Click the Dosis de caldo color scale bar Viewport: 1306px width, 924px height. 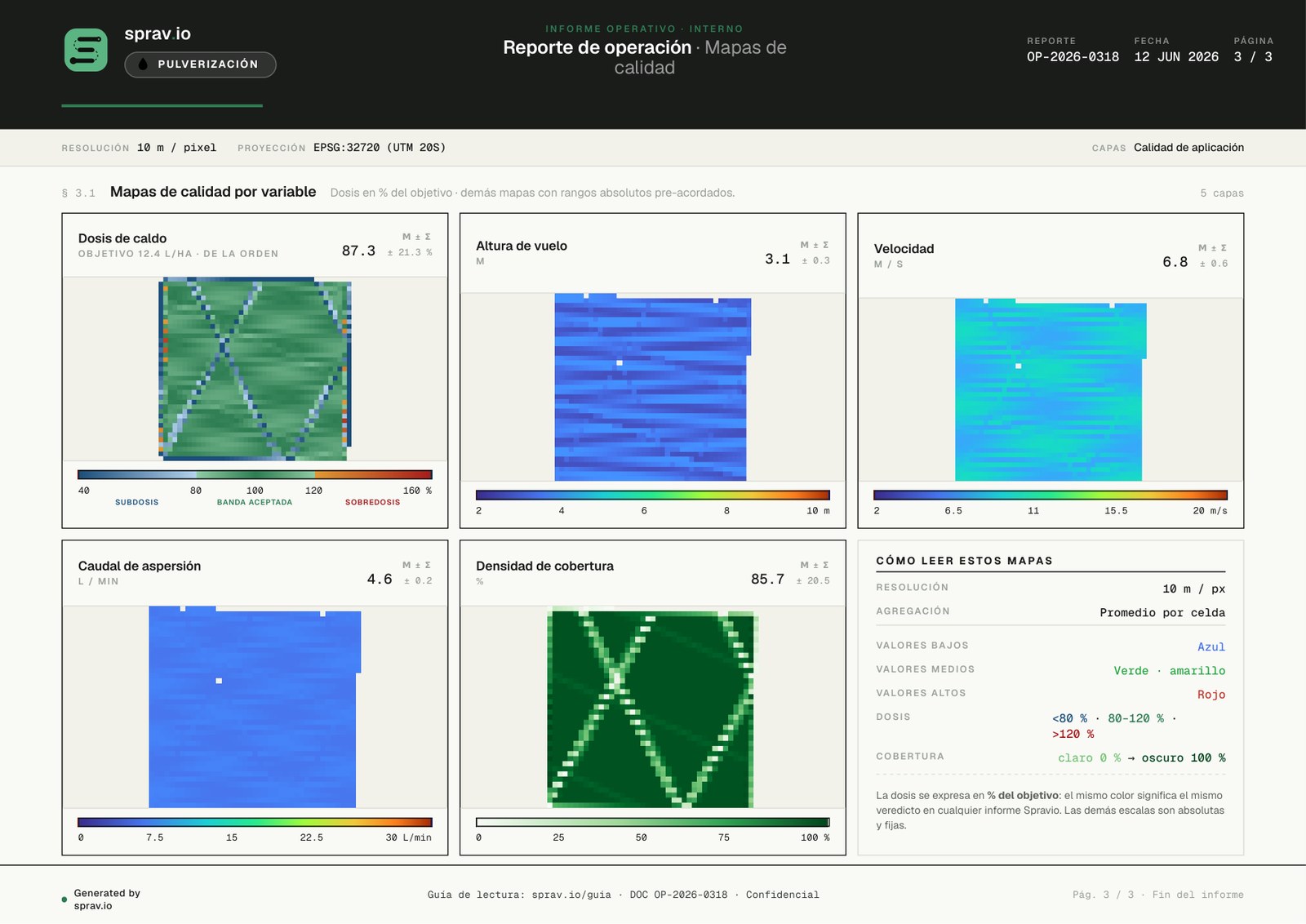pos(255,474)
